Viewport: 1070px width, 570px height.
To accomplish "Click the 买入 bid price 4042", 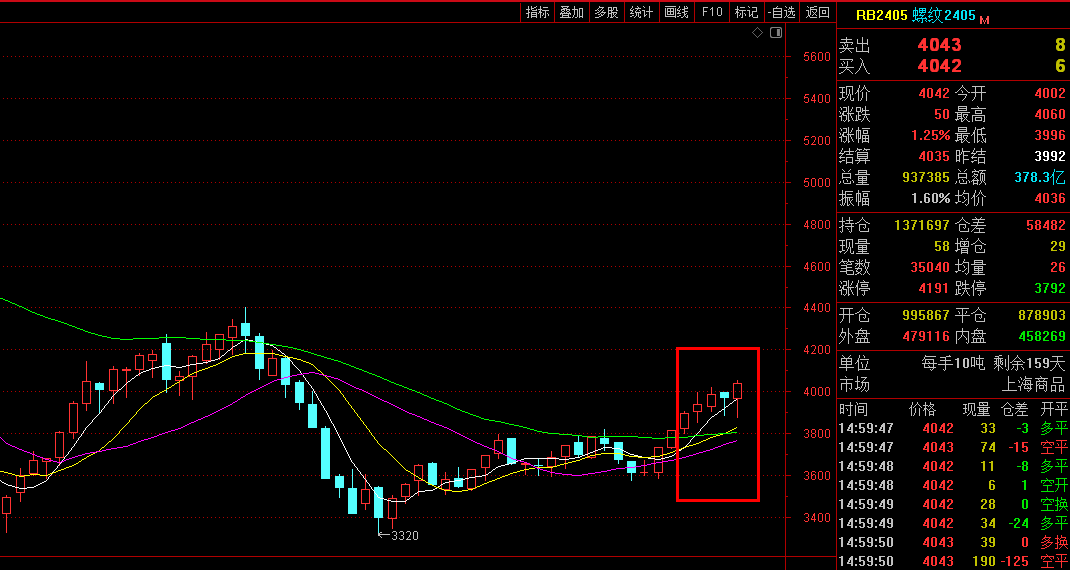I will coord(939,66).
